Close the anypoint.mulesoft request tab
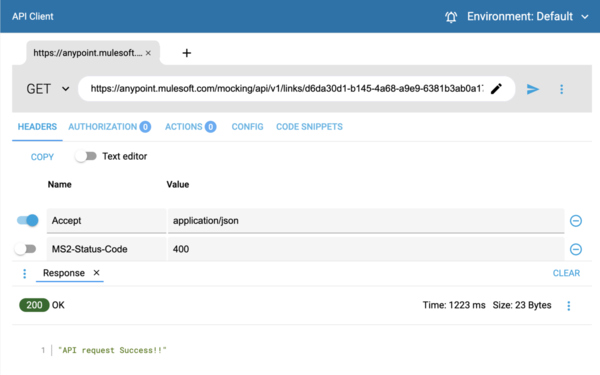Viewport: 600px width, 375px height. [x=148, y=53]
